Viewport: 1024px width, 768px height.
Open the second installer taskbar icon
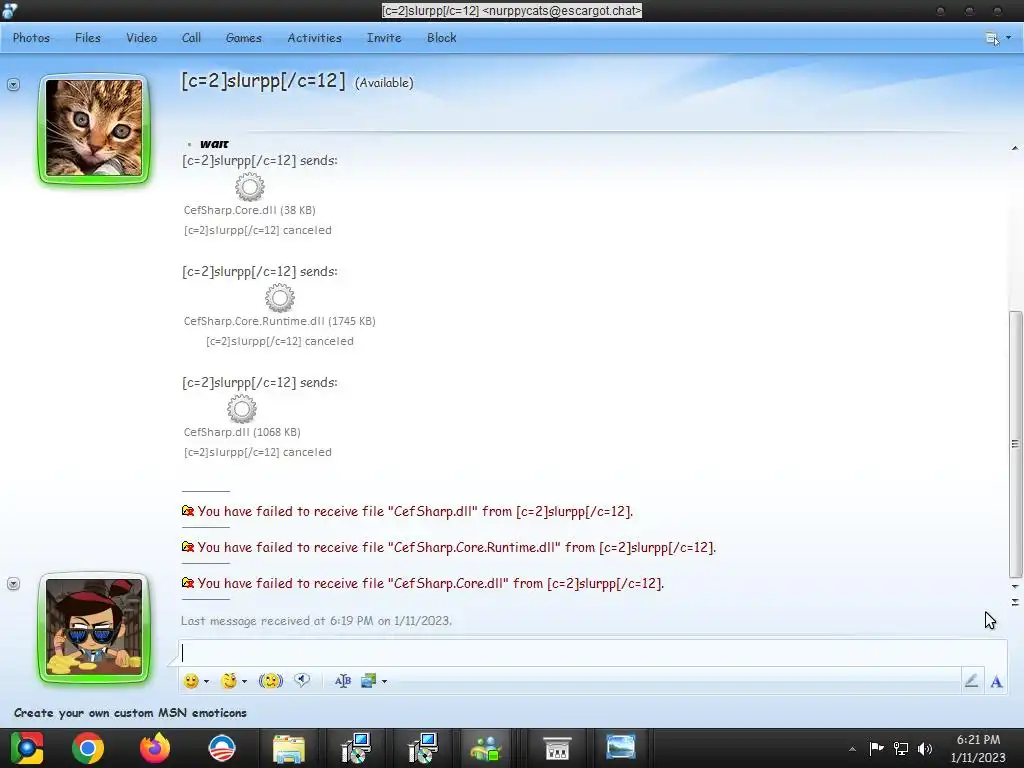click(x=423, y=748)
